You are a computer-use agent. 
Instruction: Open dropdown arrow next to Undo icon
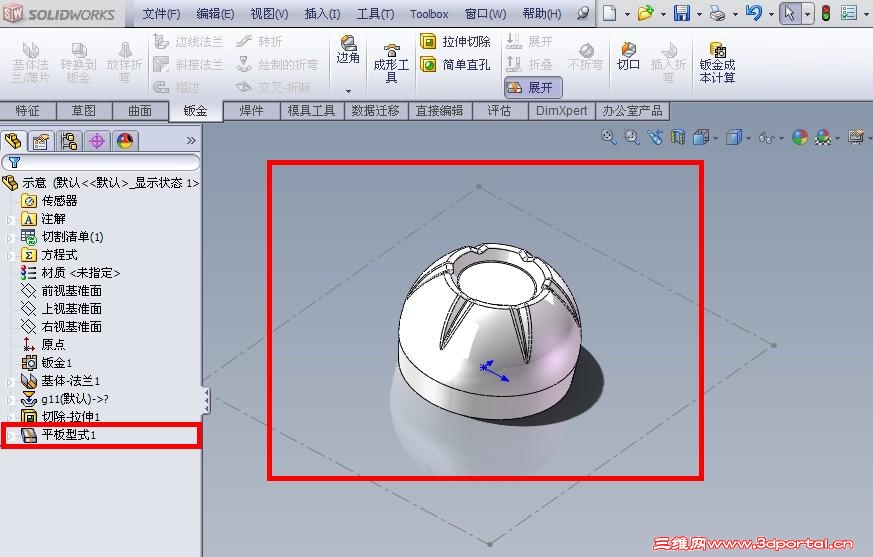point(772,14)
